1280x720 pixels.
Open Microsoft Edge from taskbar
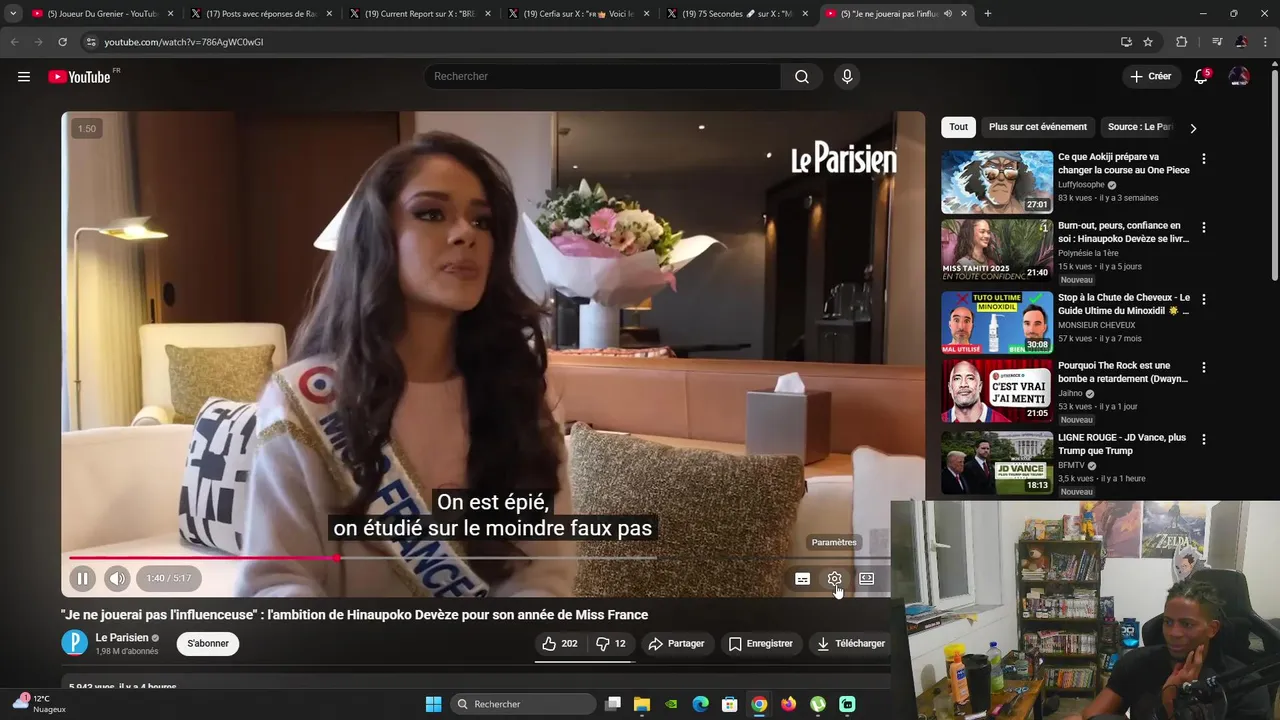(x=701, y=704)
